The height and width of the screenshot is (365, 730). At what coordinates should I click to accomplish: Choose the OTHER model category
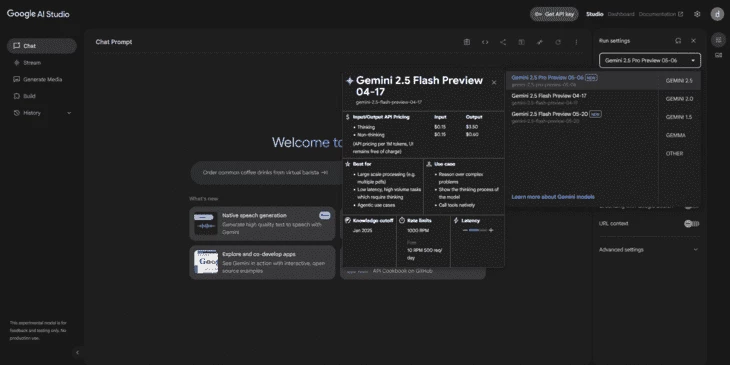click(679, 153)
